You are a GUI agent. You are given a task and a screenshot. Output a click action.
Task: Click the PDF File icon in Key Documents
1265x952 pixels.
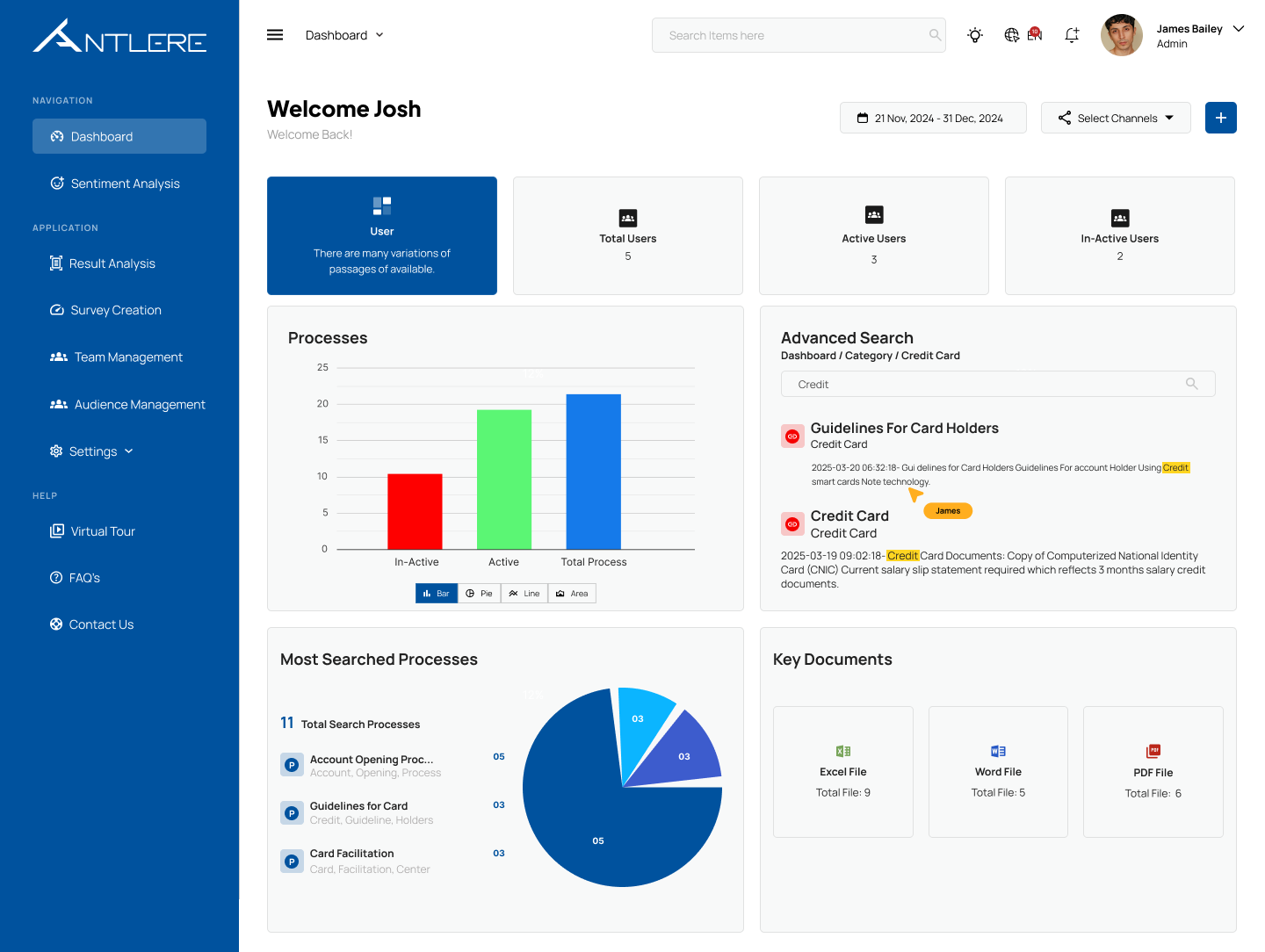tap(1153, 751)
